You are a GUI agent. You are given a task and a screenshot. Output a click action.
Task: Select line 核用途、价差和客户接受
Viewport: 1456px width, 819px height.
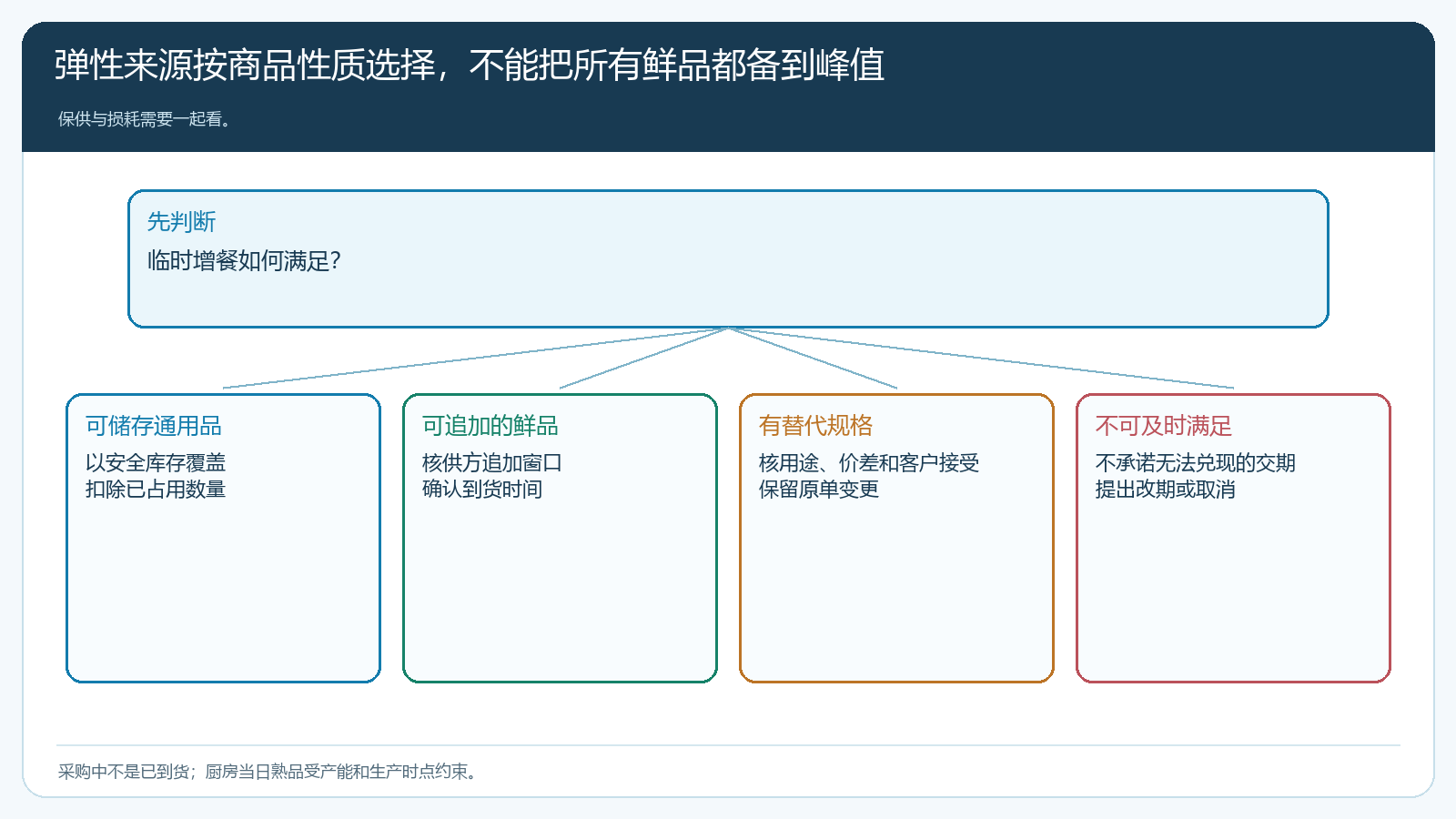[x=869, y=462]
